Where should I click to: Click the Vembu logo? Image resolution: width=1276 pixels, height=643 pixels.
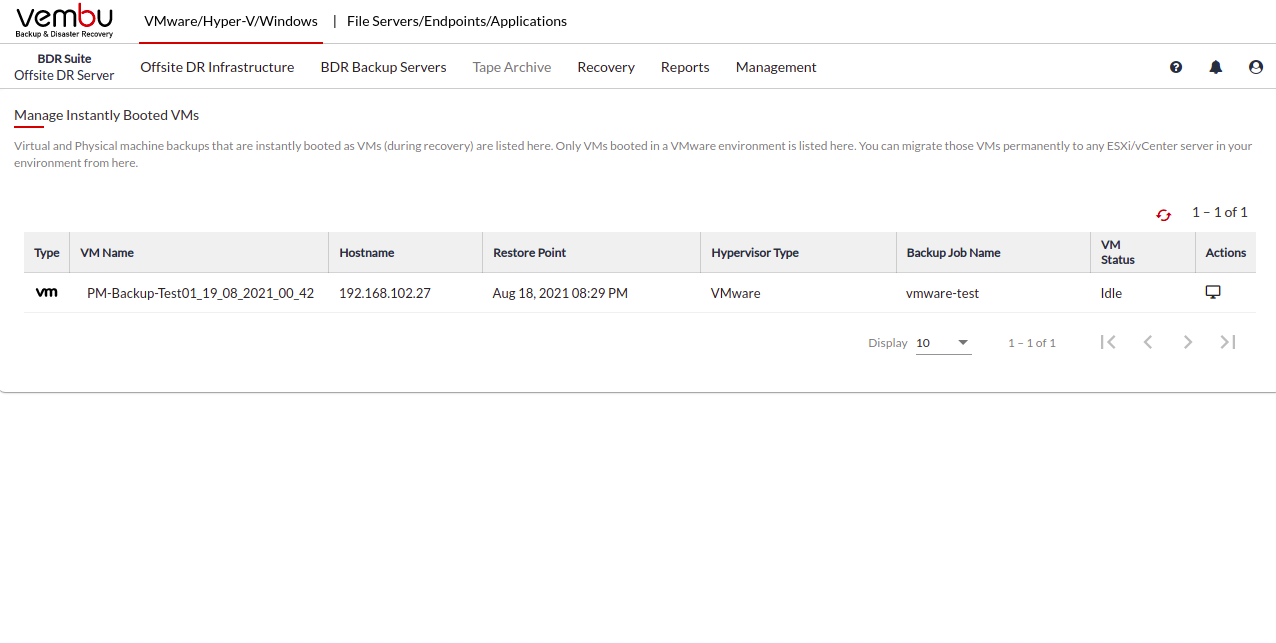pos(65,21)
